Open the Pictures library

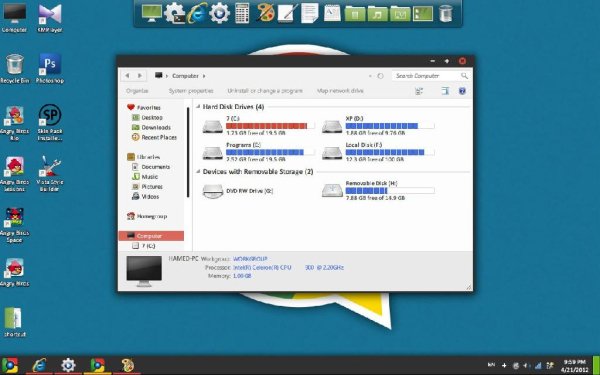click(147, 187)
